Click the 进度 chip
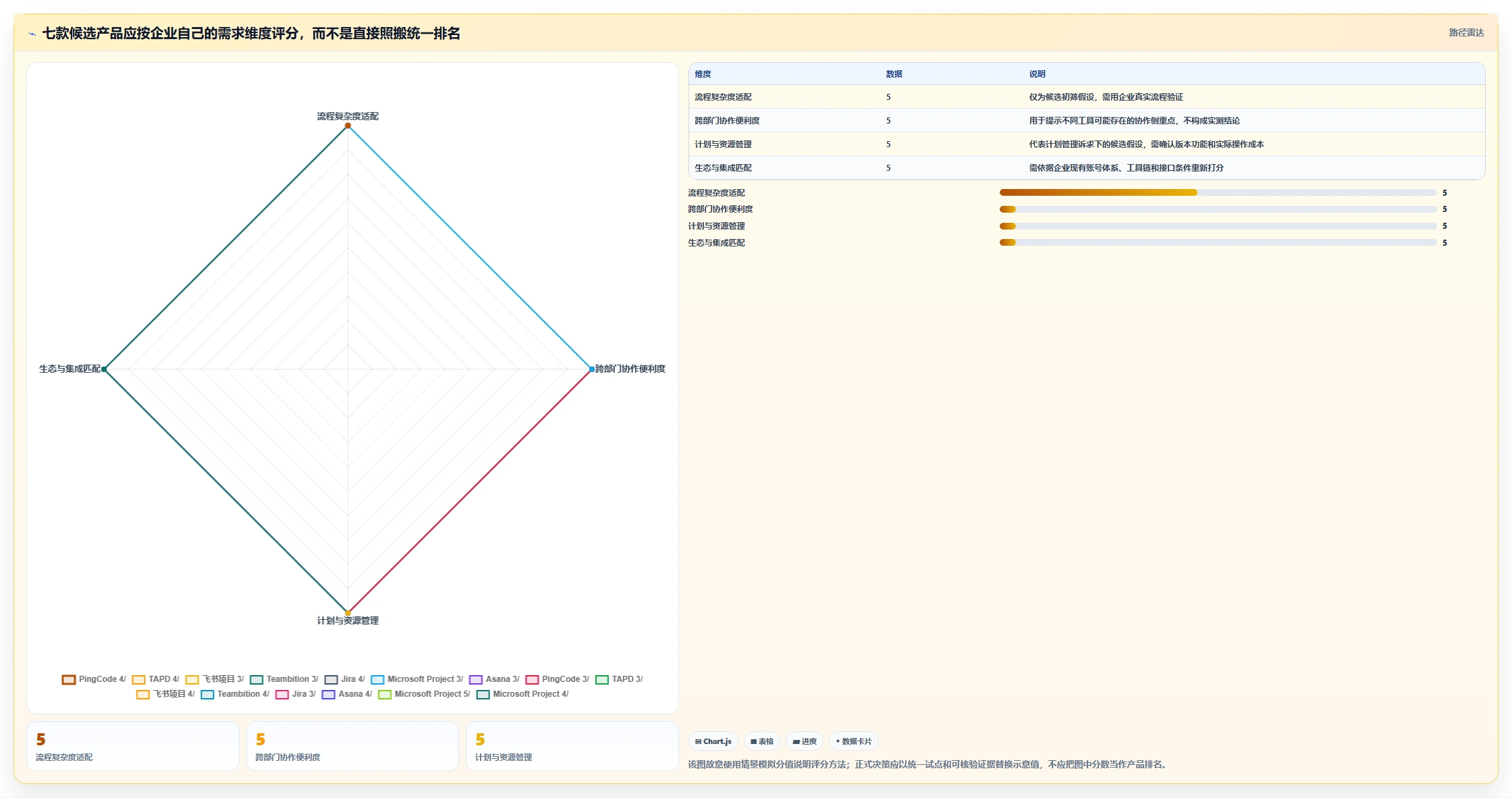Screen dimensions: 1512x798 (805, 741)
